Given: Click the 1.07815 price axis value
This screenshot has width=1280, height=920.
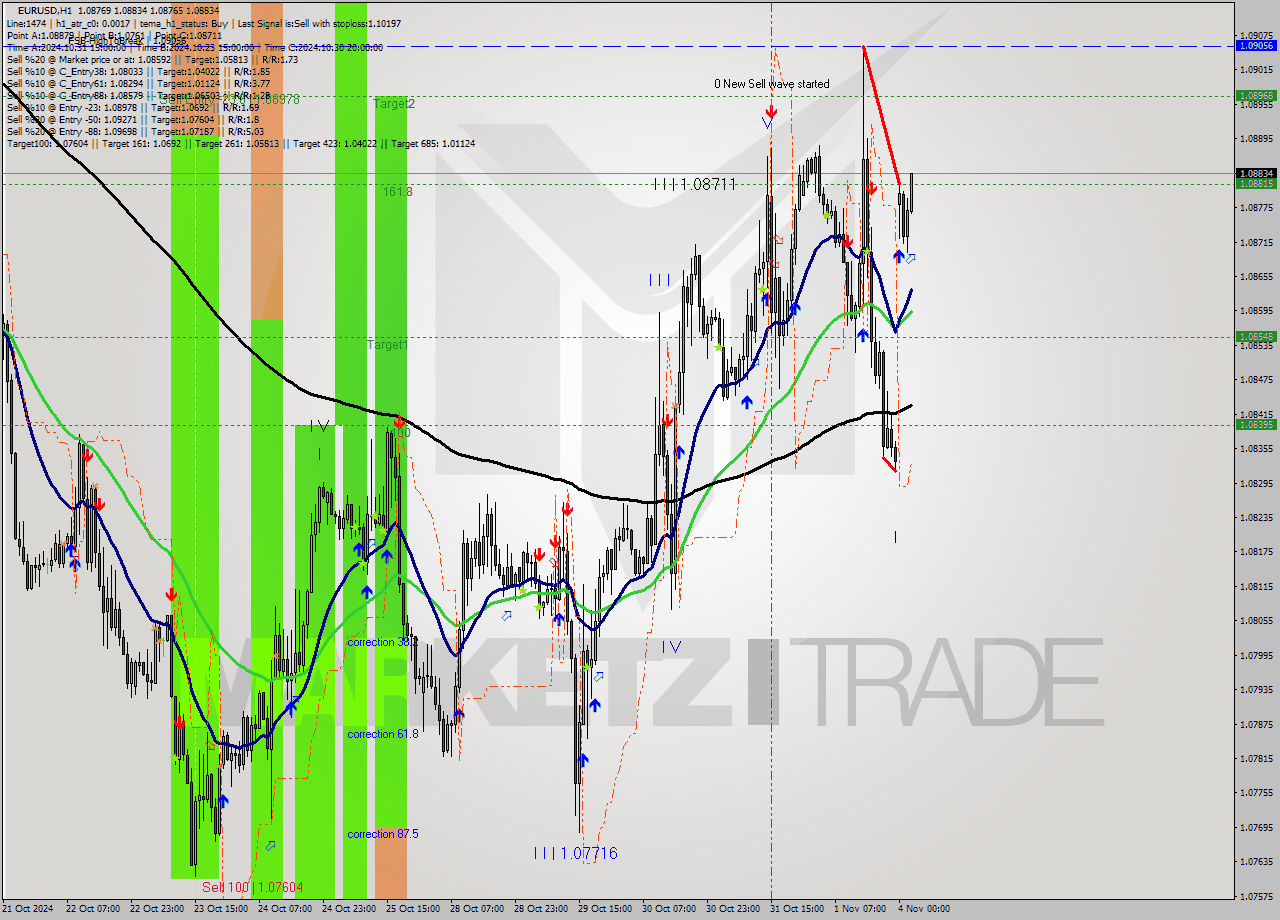Looking at the screenshot, I should 1256,759.
